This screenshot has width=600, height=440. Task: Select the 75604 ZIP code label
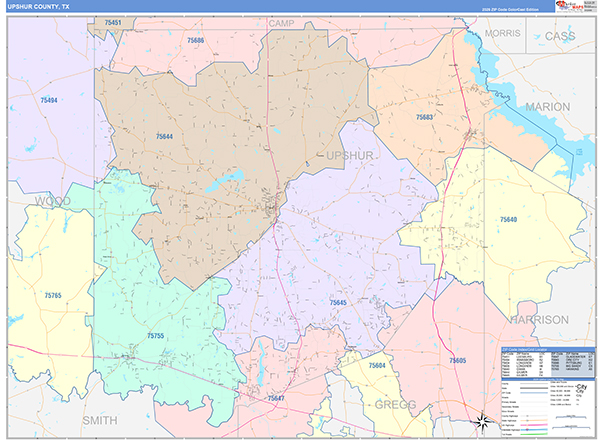tap(377, 365)
